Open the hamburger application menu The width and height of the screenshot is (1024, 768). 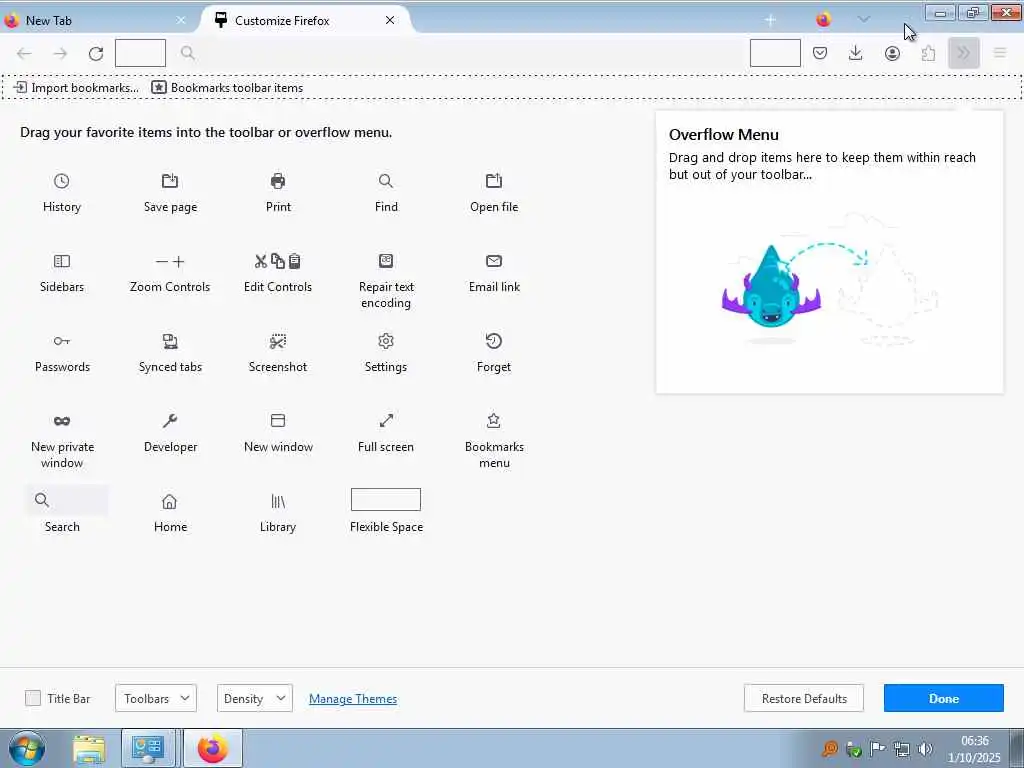click(x=1000, y=53)
